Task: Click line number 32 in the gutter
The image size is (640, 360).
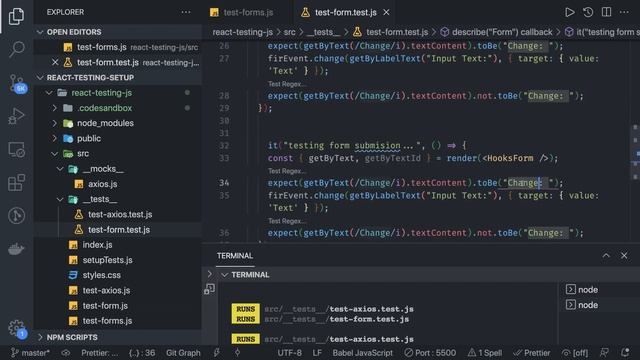Action: [224, 146]
